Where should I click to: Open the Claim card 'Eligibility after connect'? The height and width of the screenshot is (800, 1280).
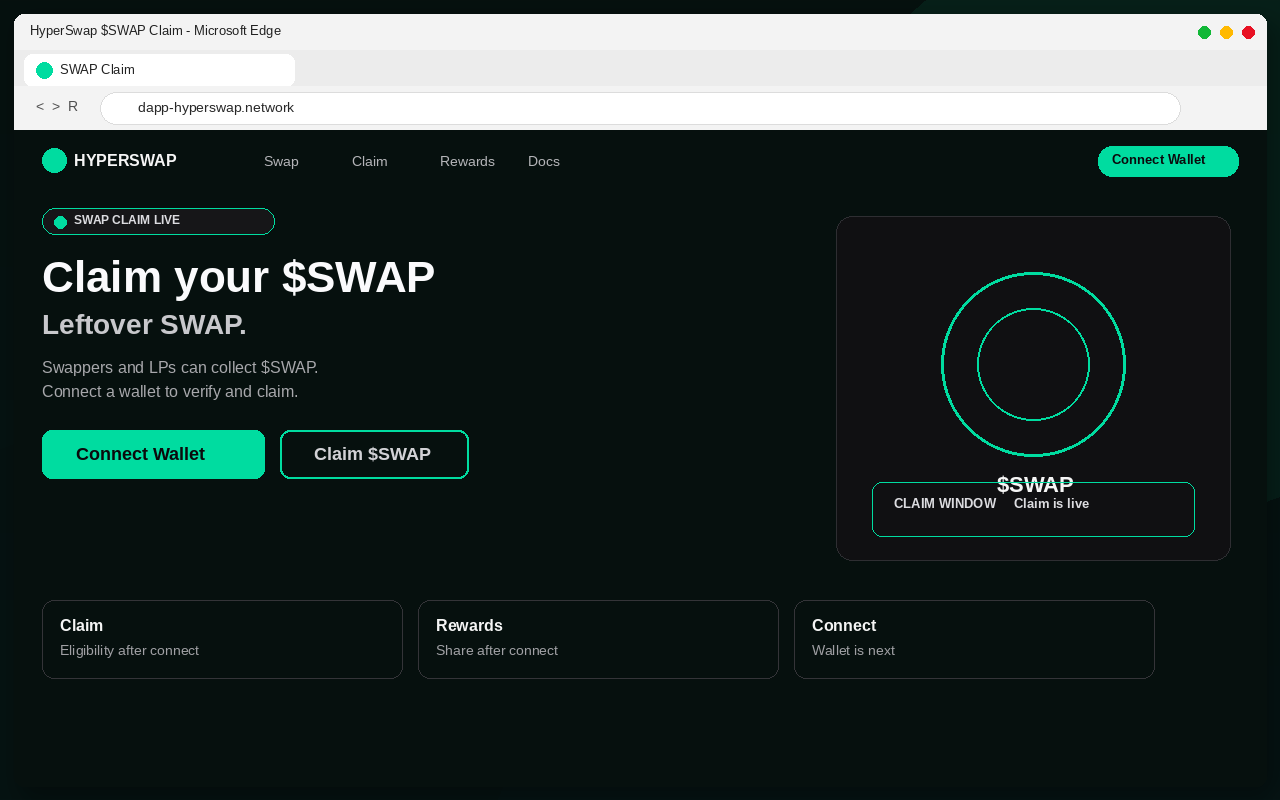[x=222, y=639]
